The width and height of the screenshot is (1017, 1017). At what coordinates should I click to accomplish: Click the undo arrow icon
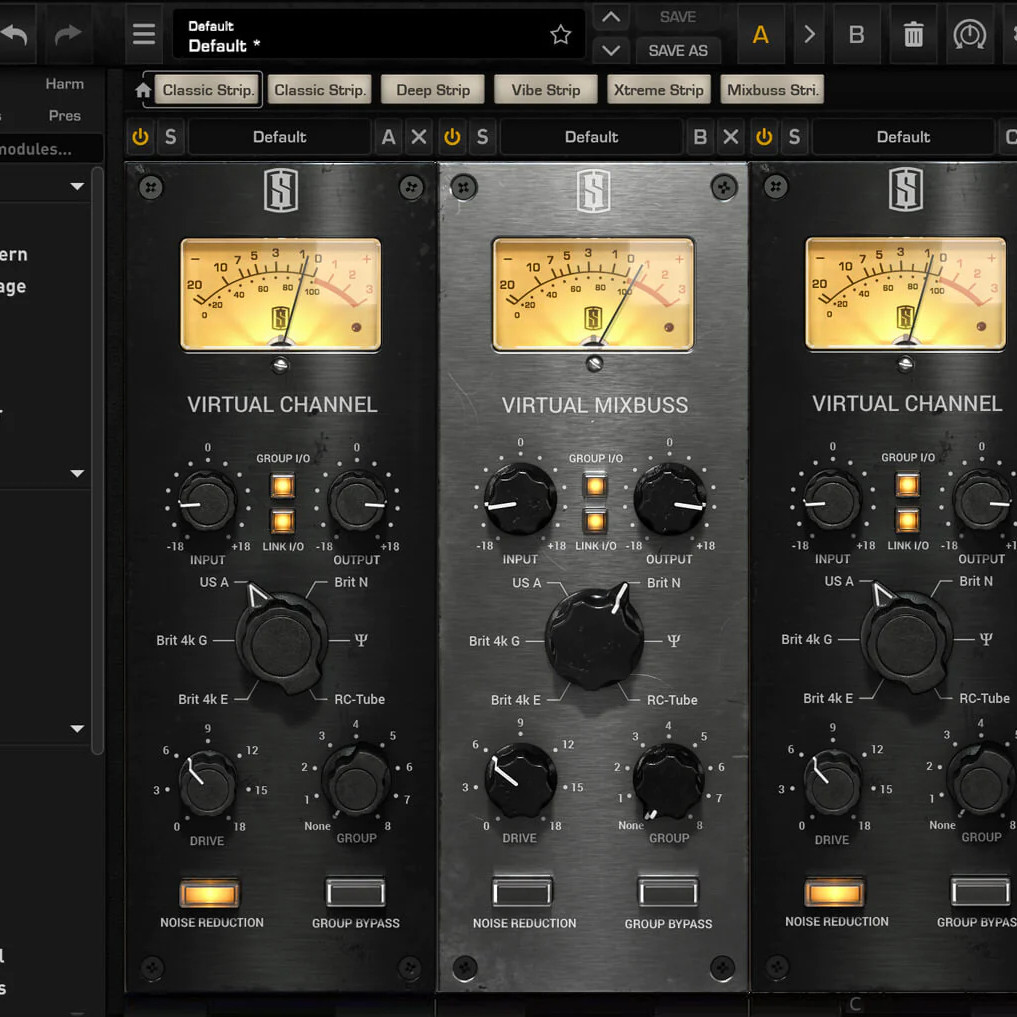[x=15, y=35]
